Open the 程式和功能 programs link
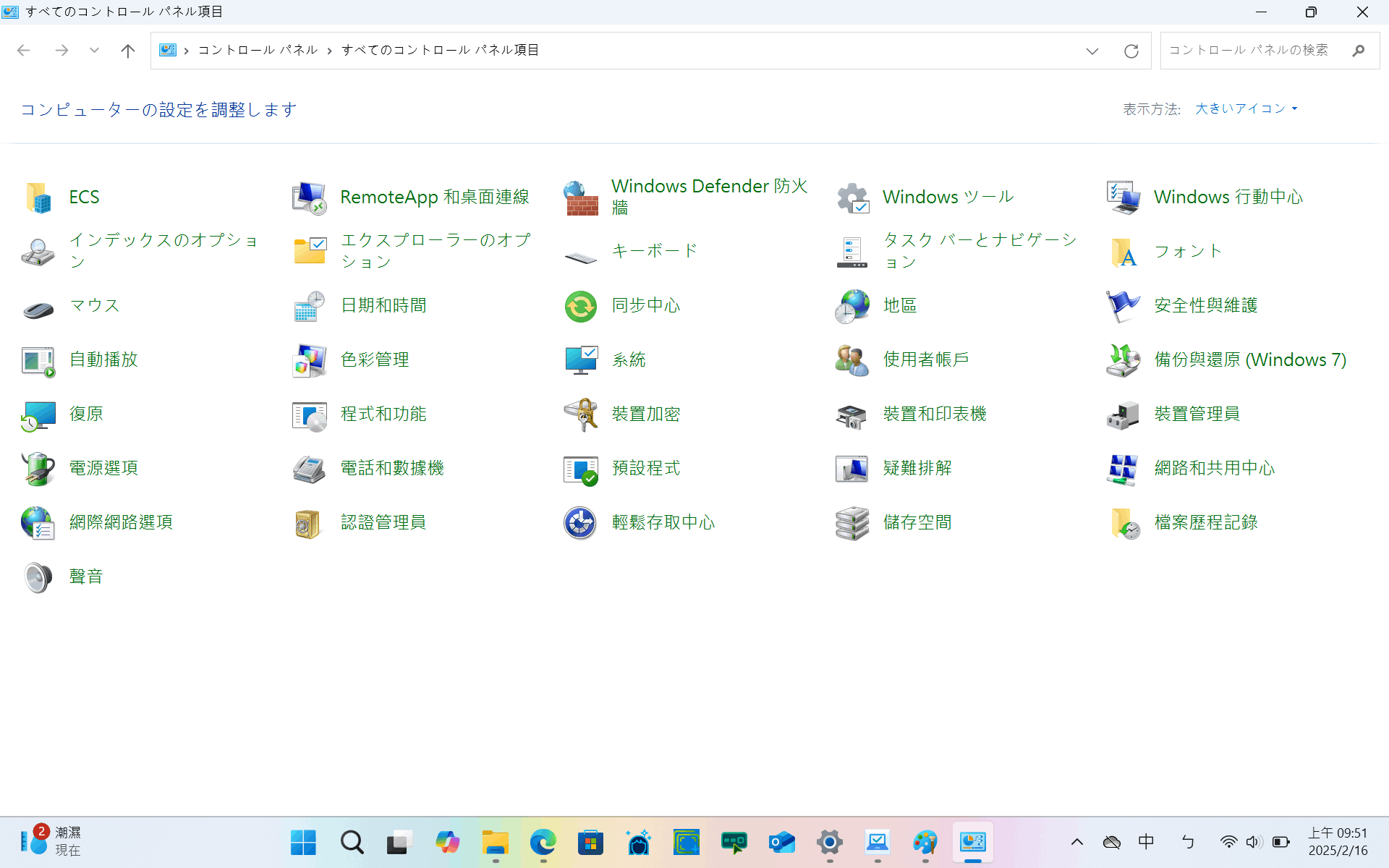 coord(383,414)
